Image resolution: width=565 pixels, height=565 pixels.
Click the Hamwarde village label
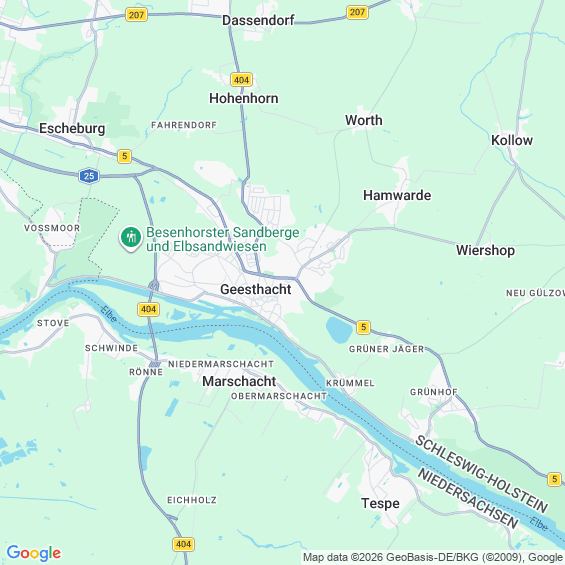click(x=397, y=195)
